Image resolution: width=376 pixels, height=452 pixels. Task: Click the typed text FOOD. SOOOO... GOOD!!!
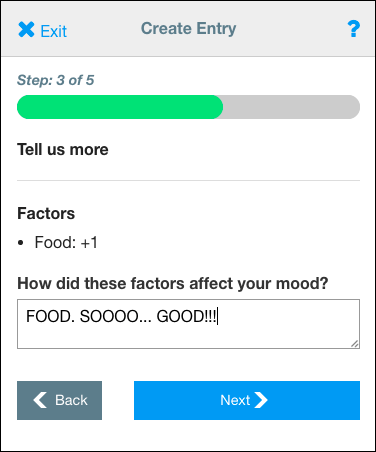point(121,316)
